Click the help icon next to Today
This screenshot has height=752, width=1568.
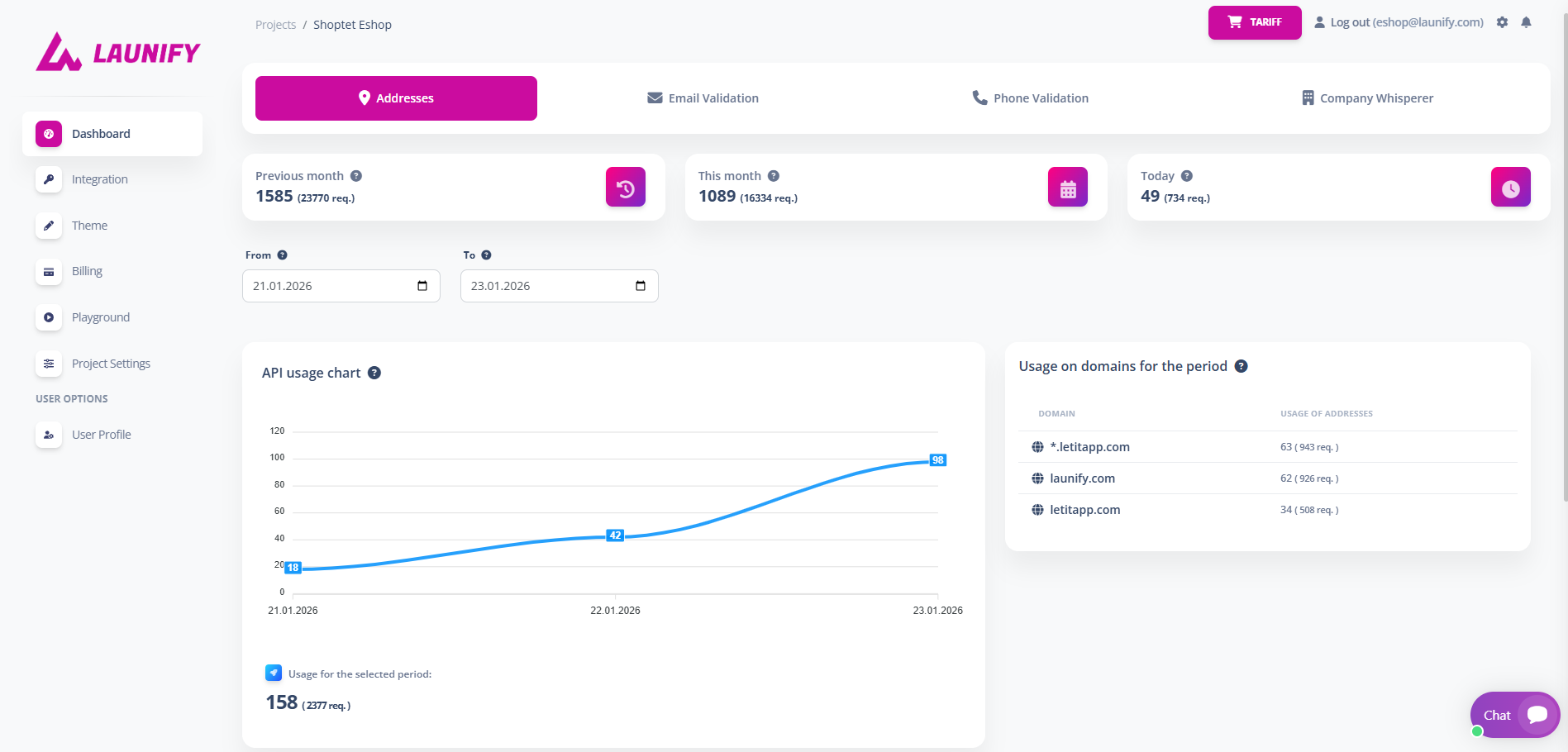(x=1187, y=176)
